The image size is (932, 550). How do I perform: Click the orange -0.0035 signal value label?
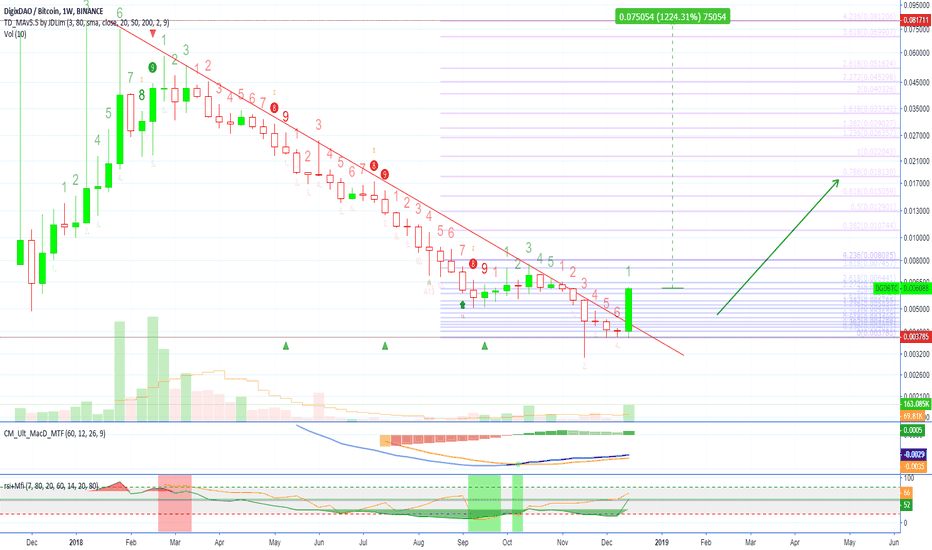point(914,466)
